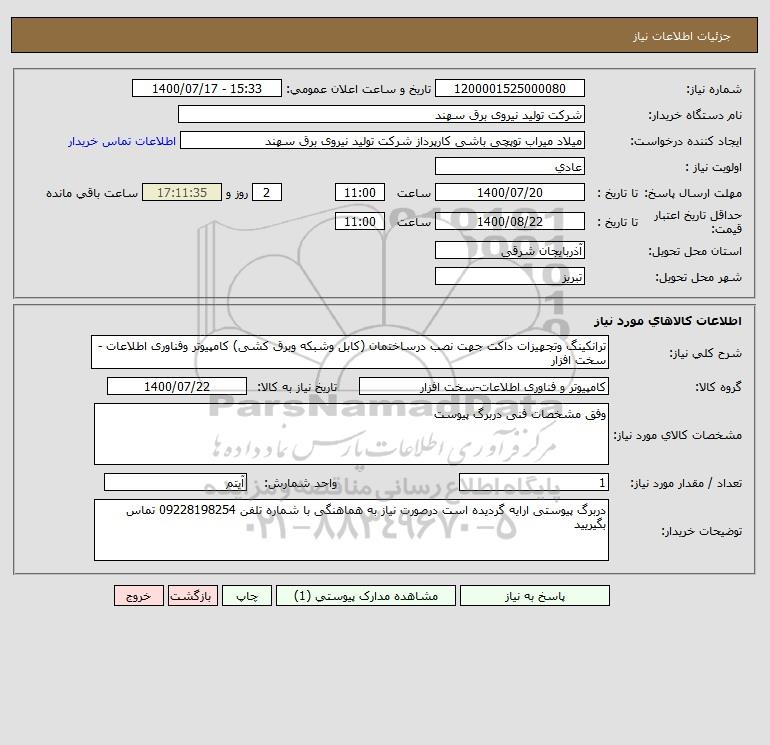Click the announcement date field 1400/07/17 - 15:33
The image size is (770, 745).
click(207, 88)
